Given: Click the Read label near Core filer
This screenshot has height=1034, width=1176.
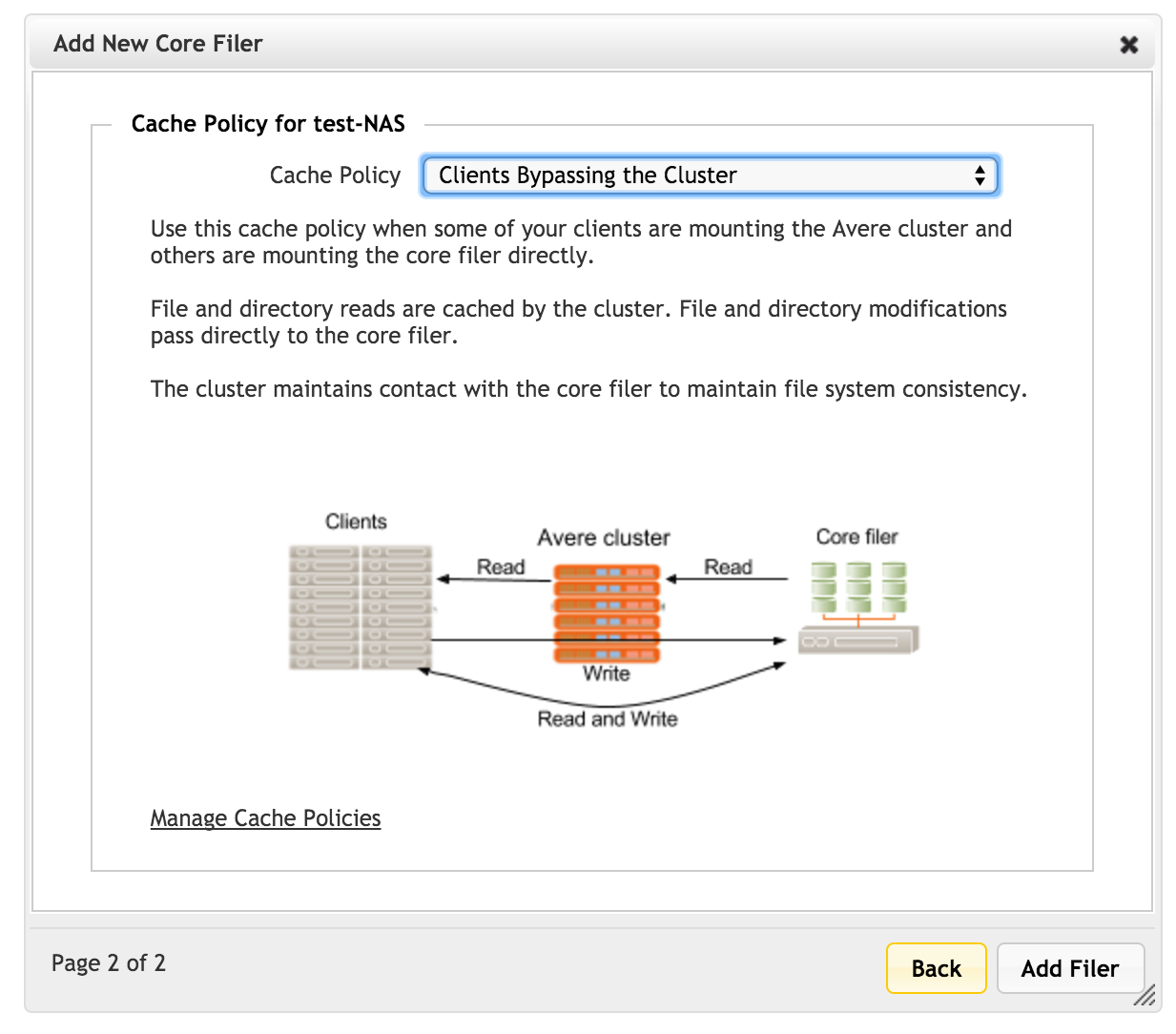Looking at the screenshot, I should click(728, 567).
